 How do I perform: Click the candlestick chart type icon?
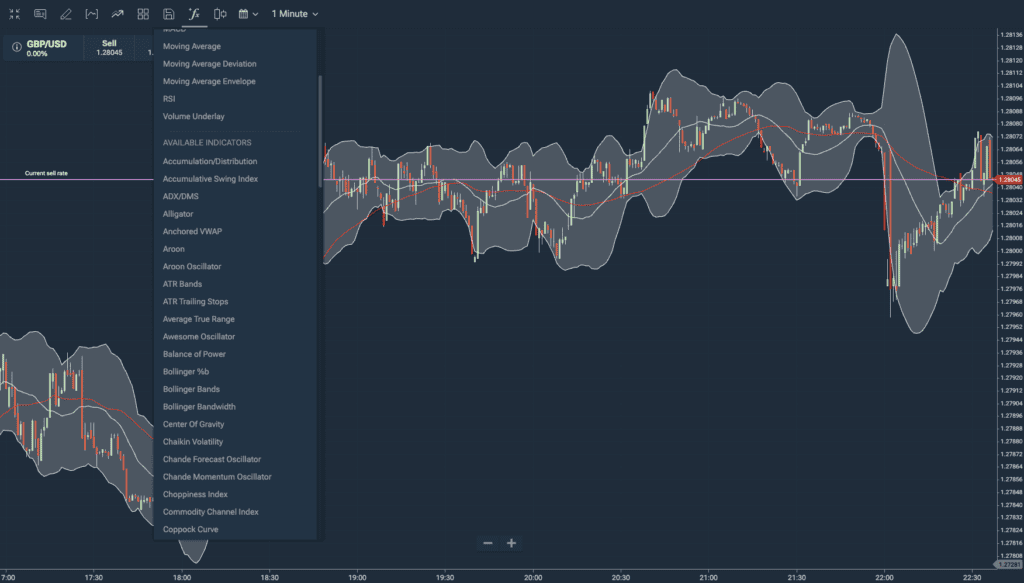[x=220, y=14]
